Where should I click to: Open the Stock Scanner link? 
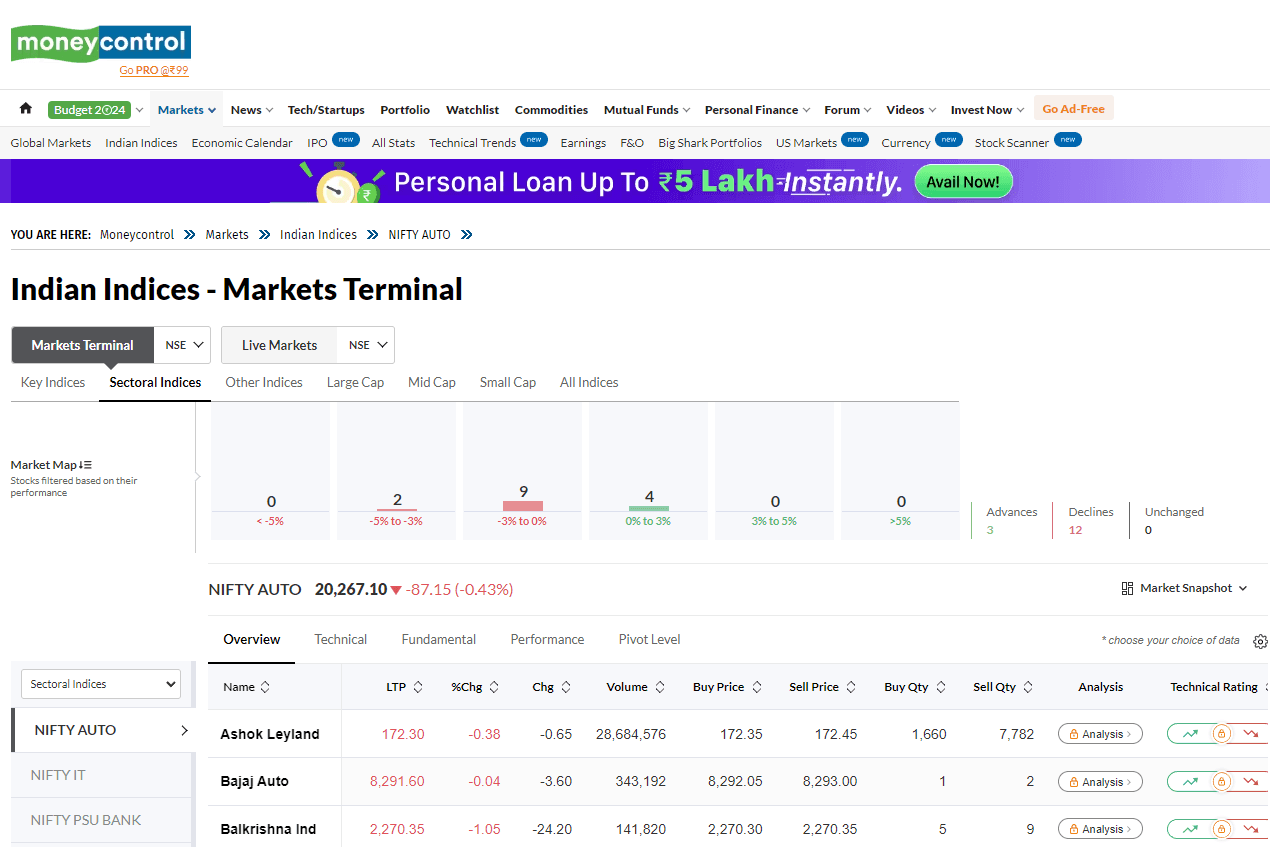[x=1012, y=143]
